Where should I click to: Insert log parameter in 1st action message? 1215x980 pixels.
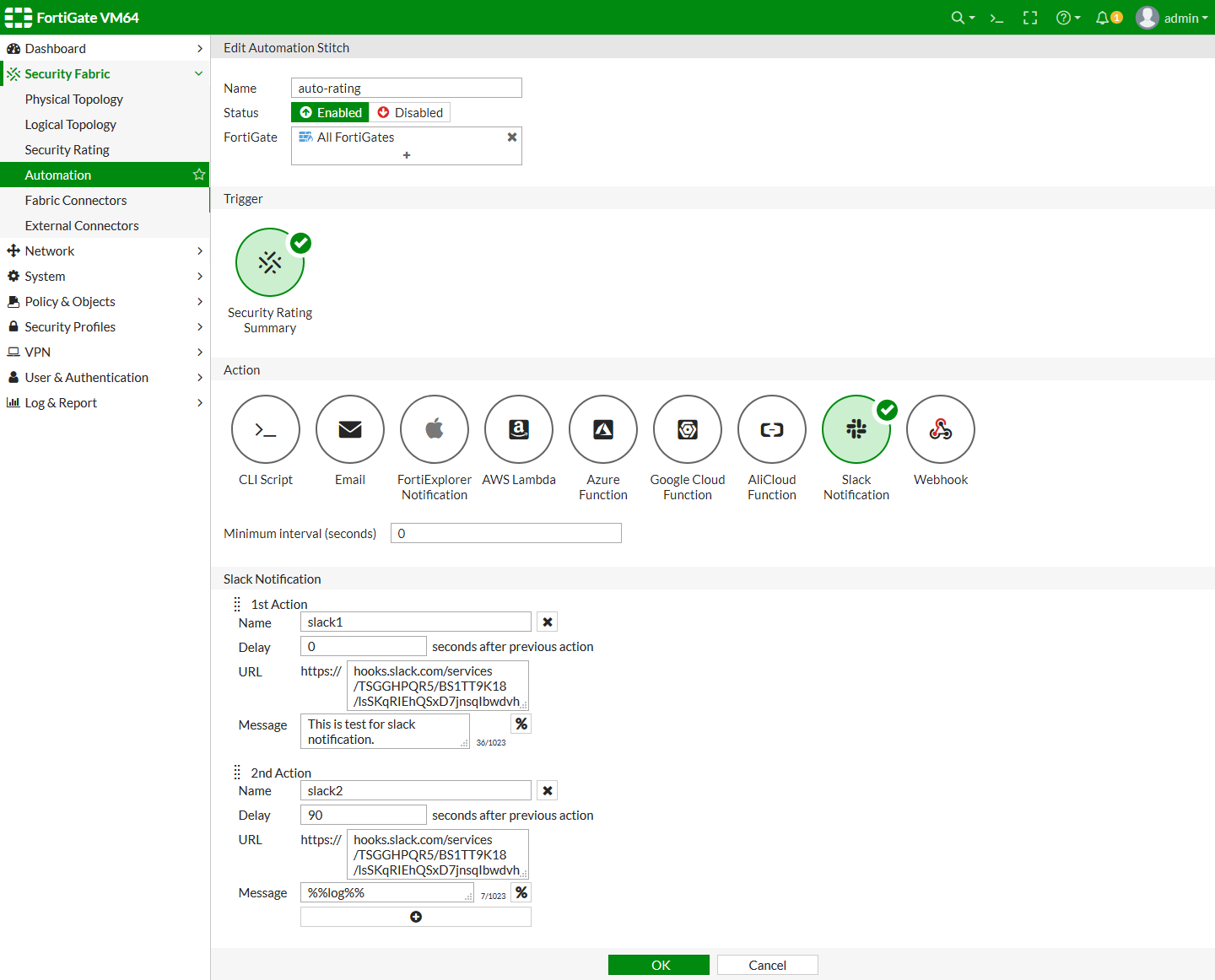(521, 724)
